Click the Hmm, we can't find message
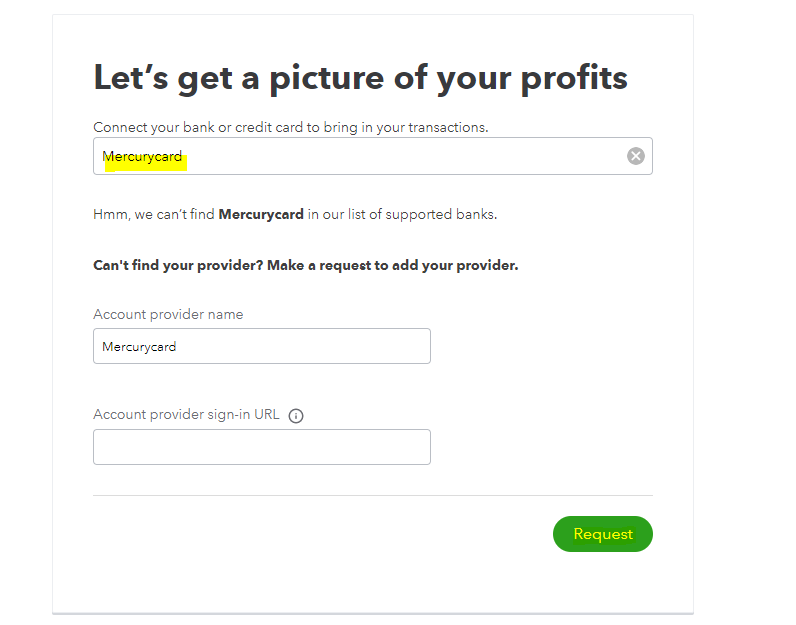The height and width of the screenshot is (625, 796). pos(295,214)
